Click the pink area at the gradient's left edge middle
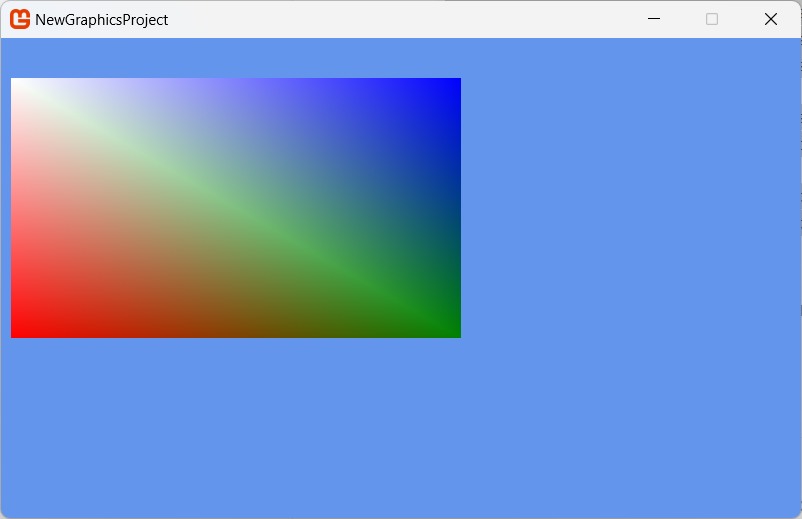Screen dimensions: 802x519 (16, 208)
